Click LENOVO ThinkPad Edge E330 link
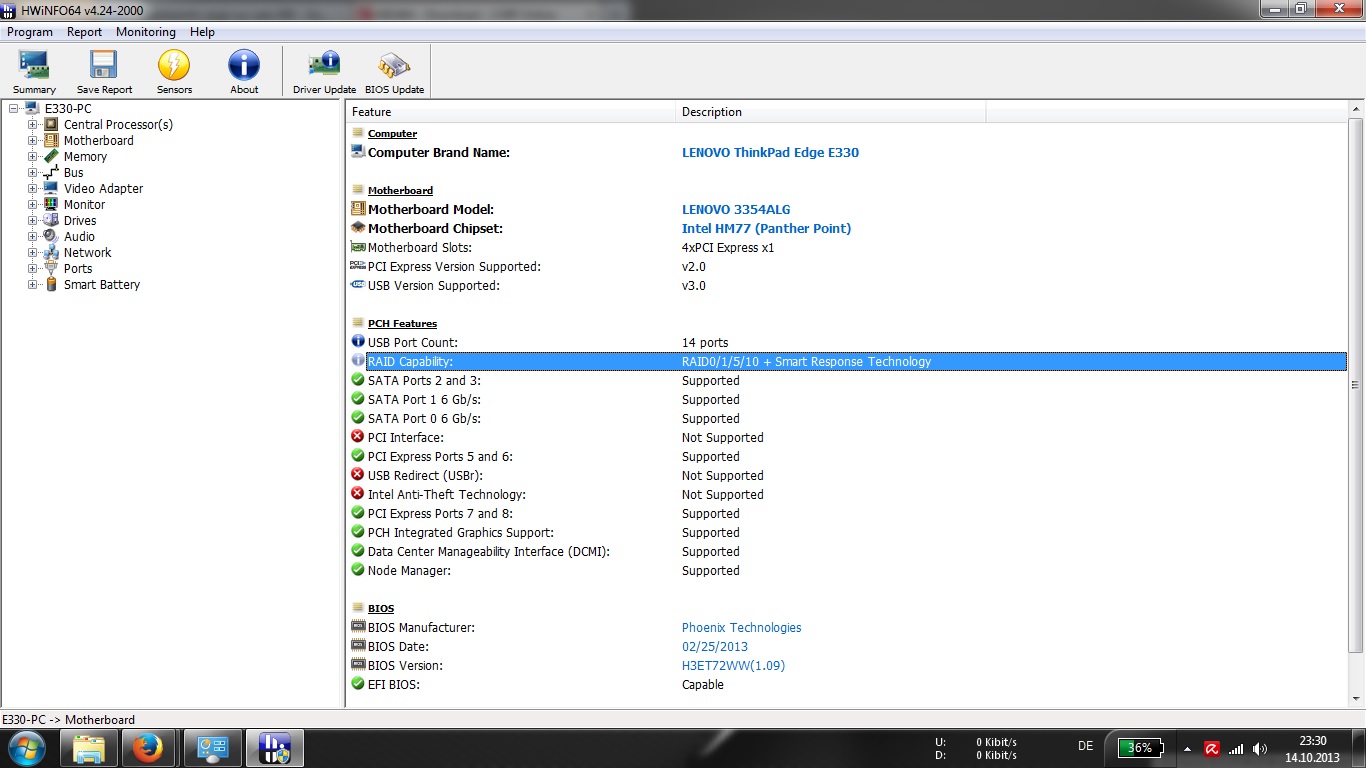This screenshot has width=1366, height=768. click(770, 153)
